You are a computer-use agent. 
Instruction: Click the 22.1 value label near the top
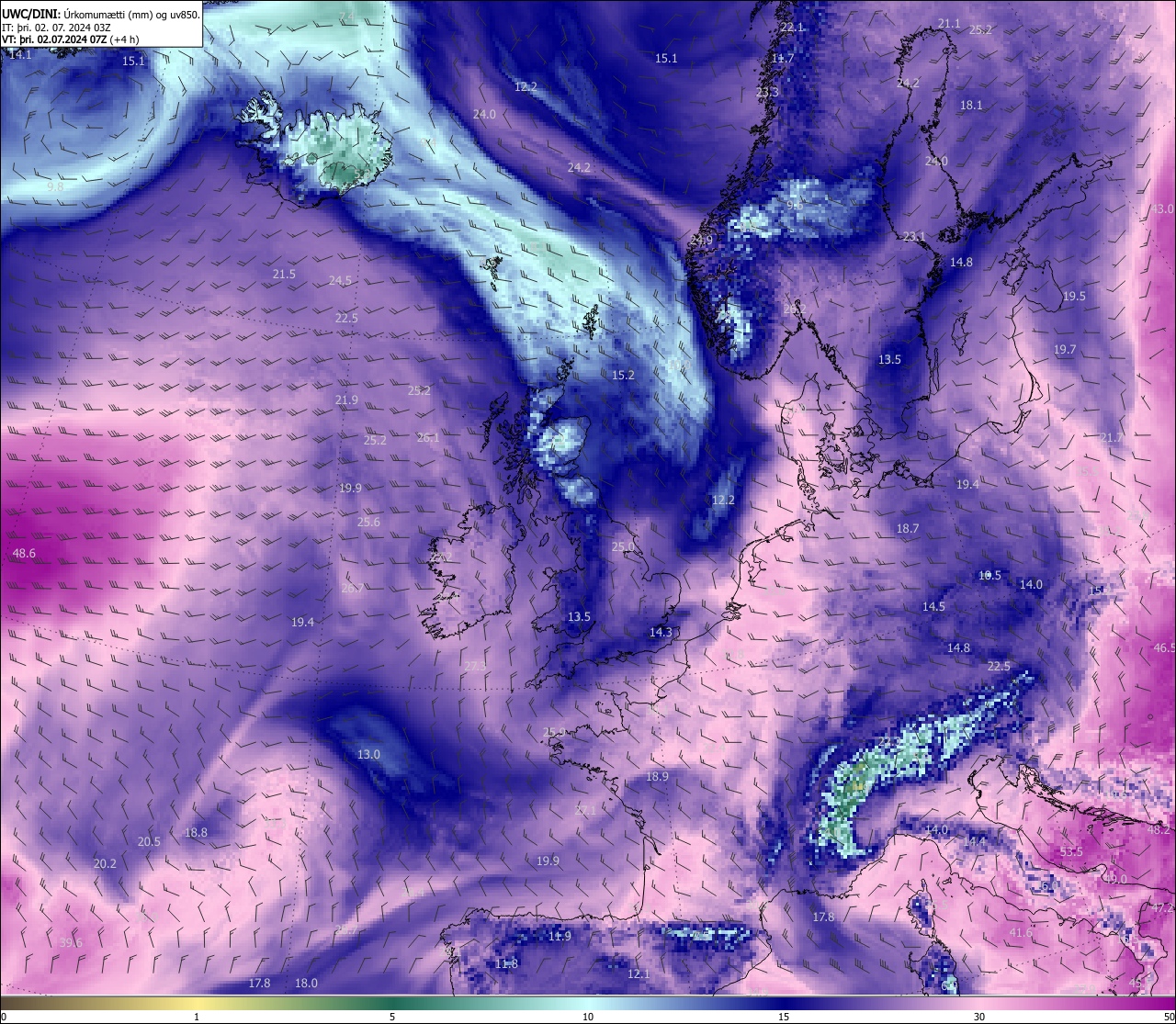point(792,27)
